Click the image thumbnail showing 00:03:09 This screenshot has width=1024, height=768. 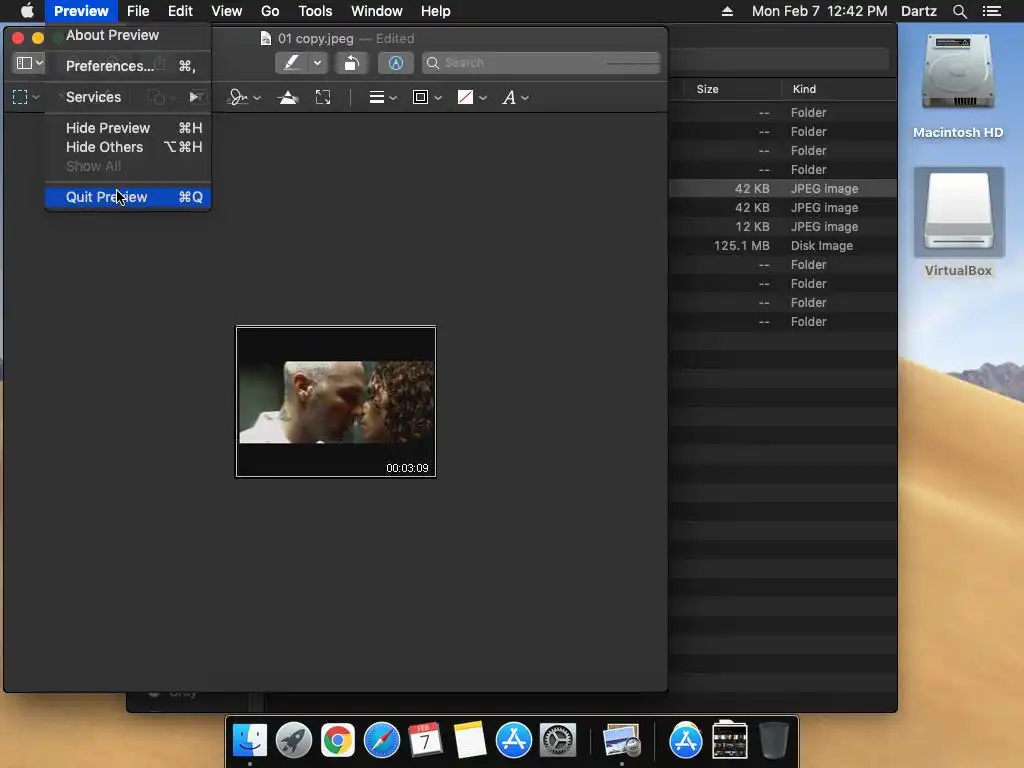(336, 402)
